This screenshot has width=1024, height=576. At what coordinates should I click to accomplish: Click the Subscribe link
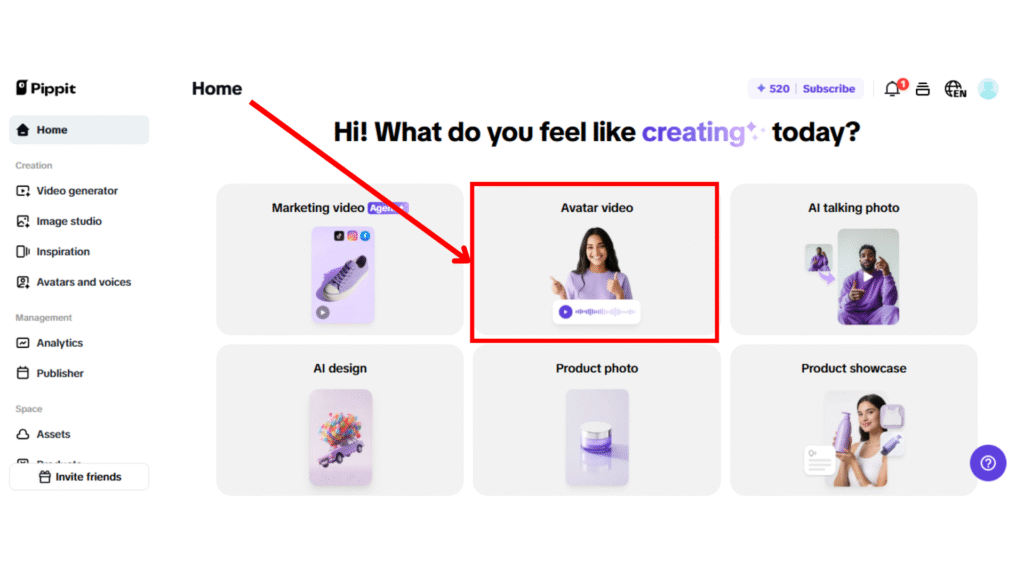tap(829, 89)
